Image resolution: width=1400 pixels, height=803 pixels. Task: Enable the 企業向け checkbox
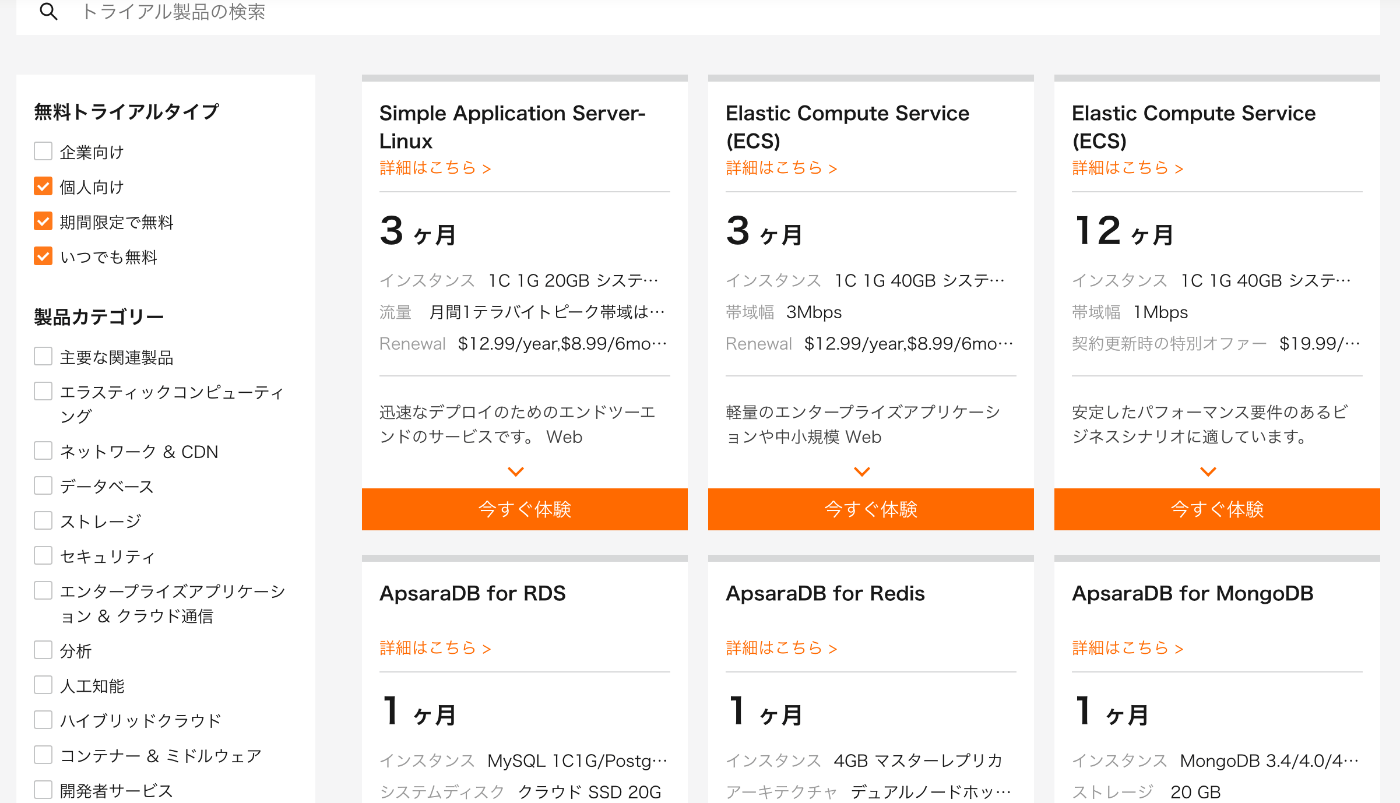point(43,151)
